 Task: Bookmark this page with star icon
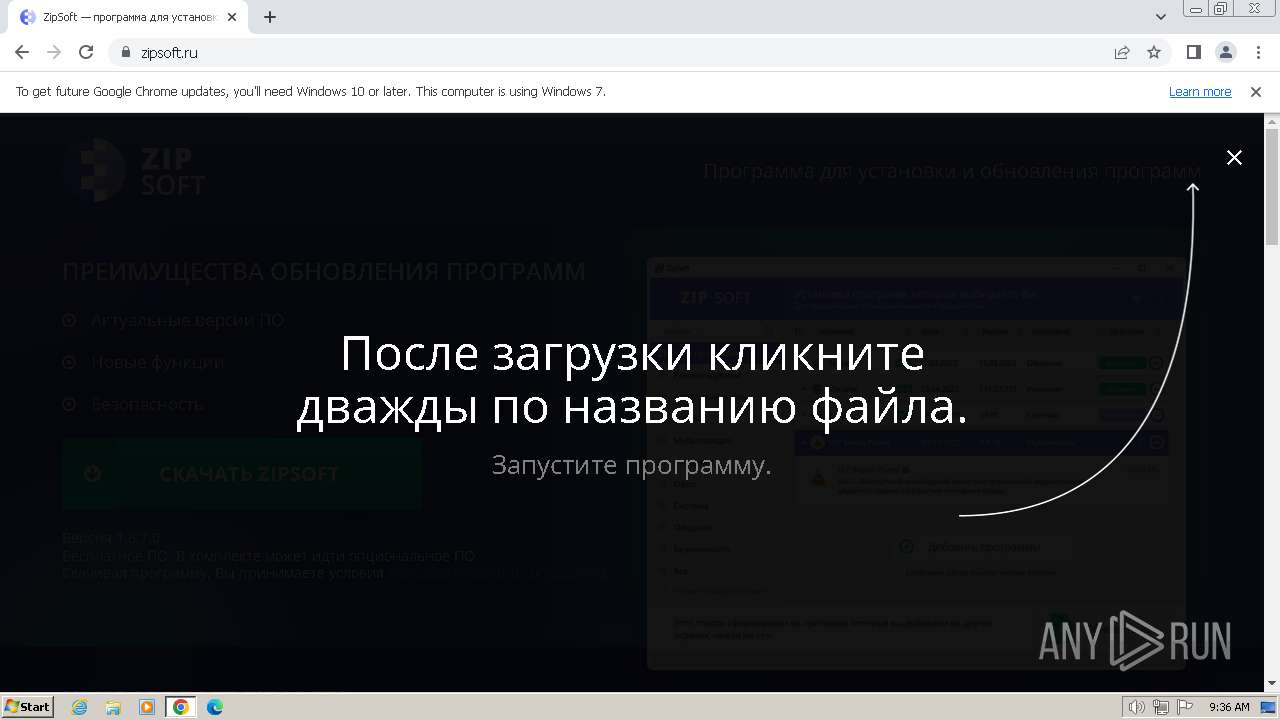(1154, 52)
